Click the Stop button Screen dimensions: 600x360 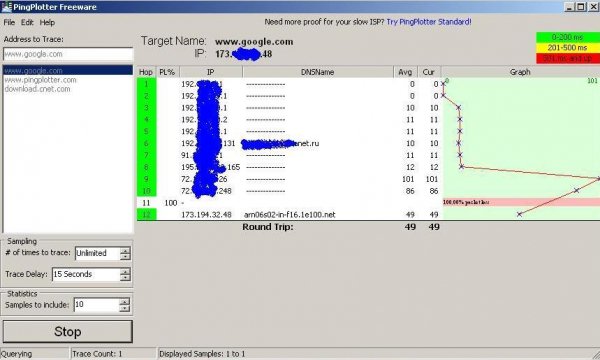pyautogui.click(x=68, y=331)
